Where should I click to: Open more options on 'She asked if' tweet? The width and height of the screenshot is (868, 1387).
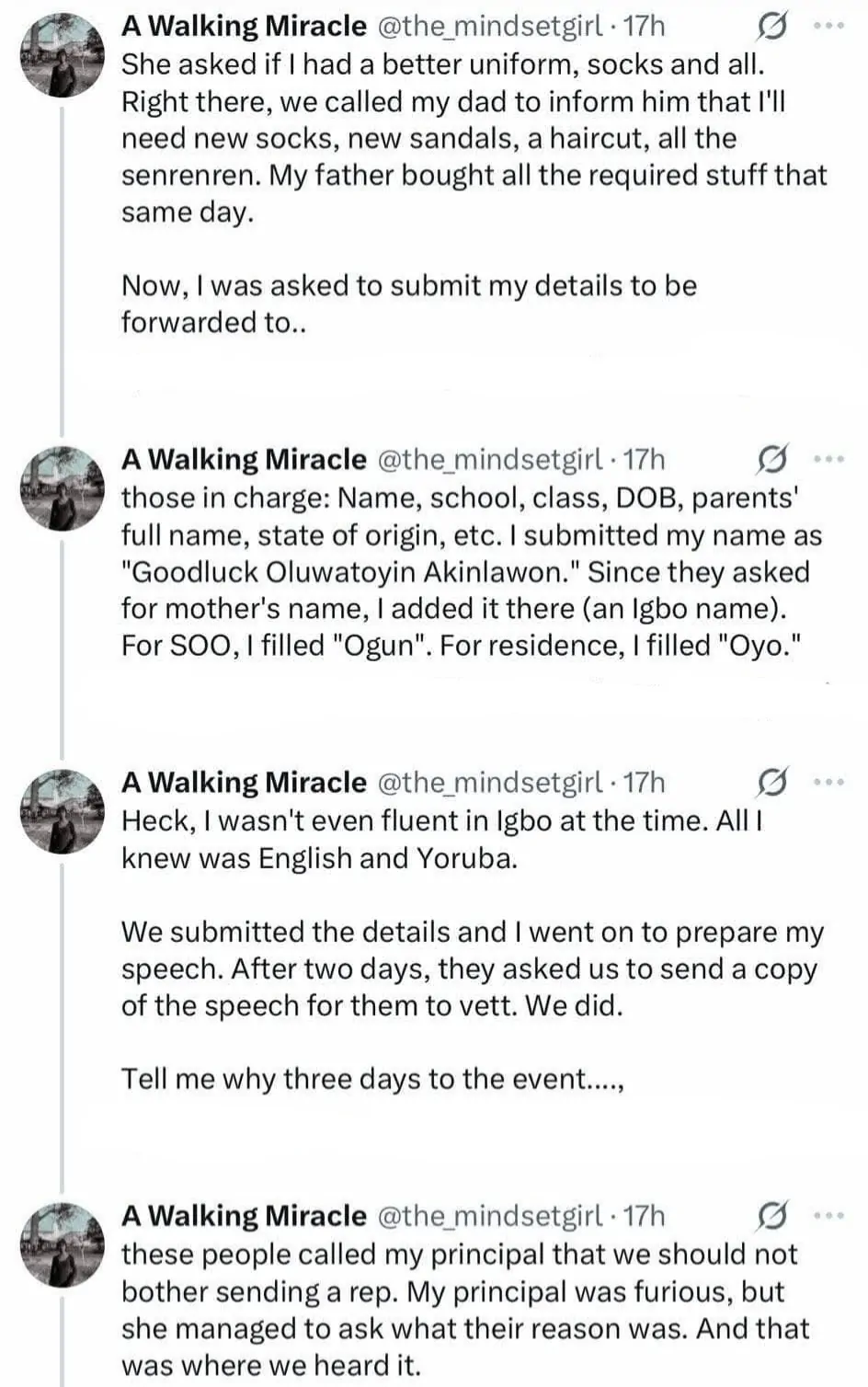click(829, 27)
